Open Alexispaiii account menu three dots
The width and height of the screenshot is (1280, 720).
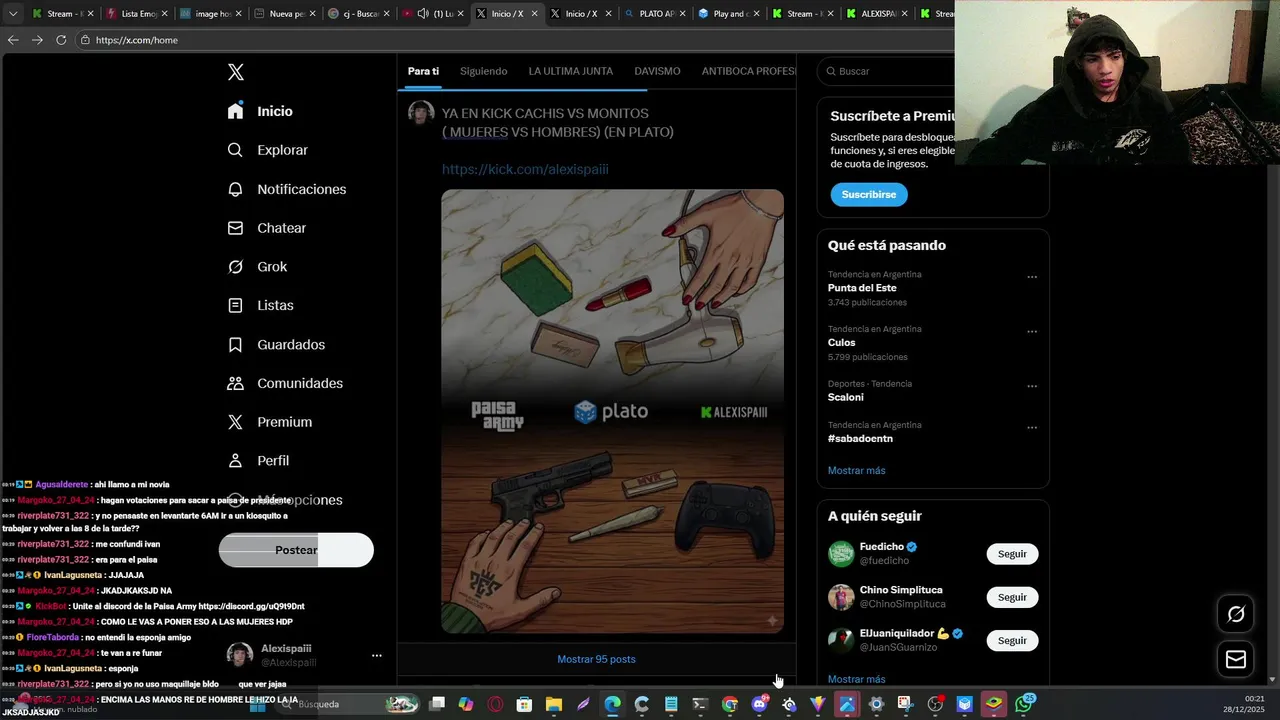[x=377, y=656]
